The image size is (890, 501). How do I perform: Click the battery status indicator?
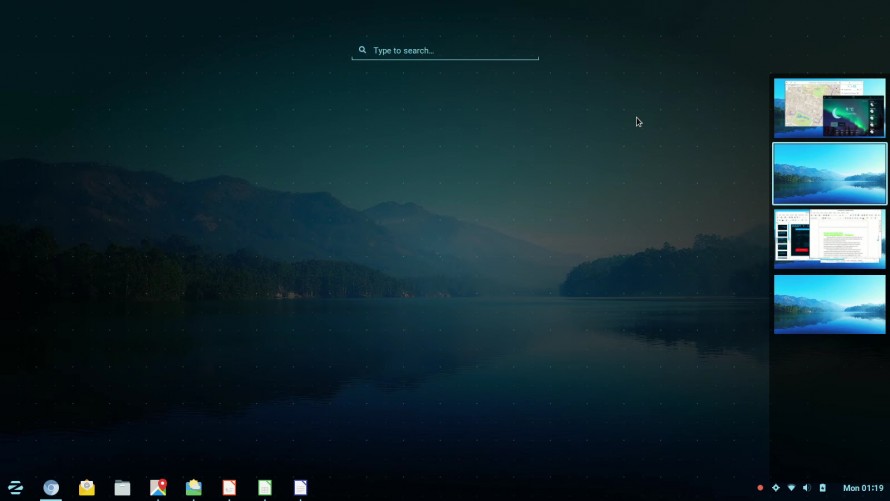pos(822,488)
